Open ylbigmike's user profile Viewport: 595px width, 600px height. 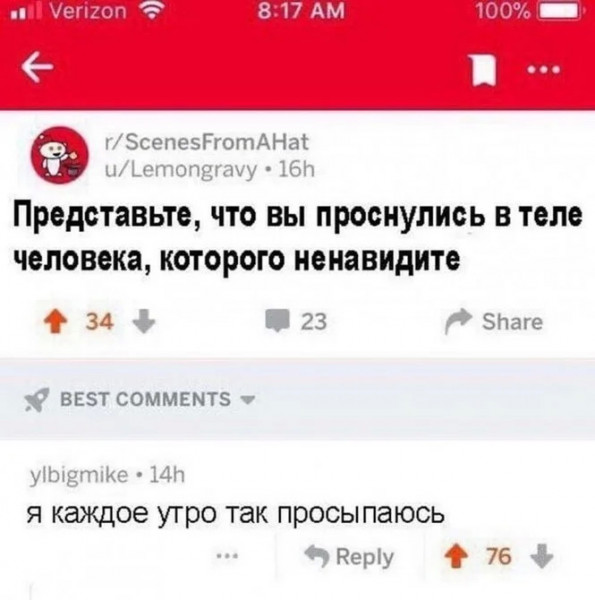point(79,475)
